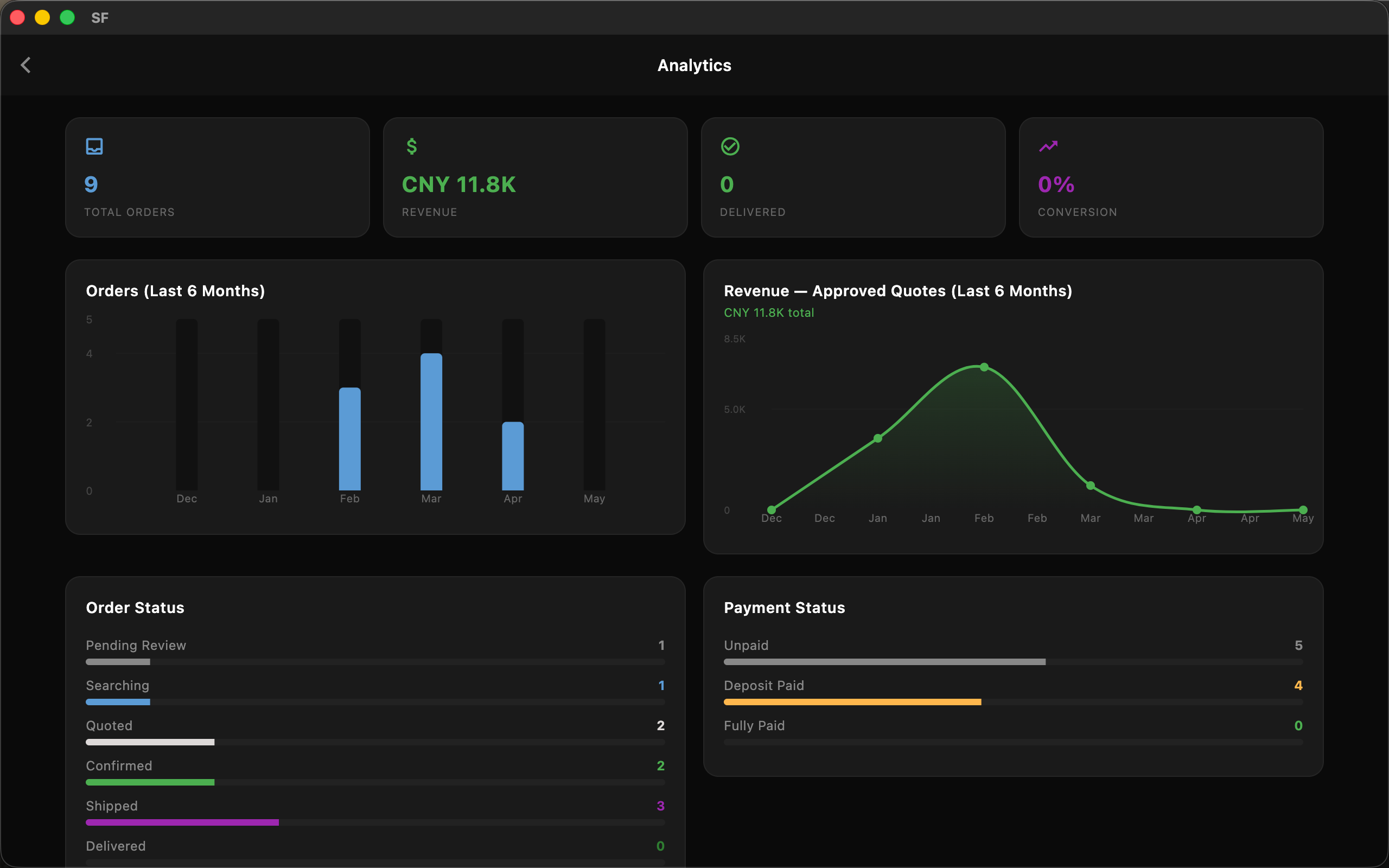
Task: Click the Confirmed green progress bar
Action: (x=375, y=782)
